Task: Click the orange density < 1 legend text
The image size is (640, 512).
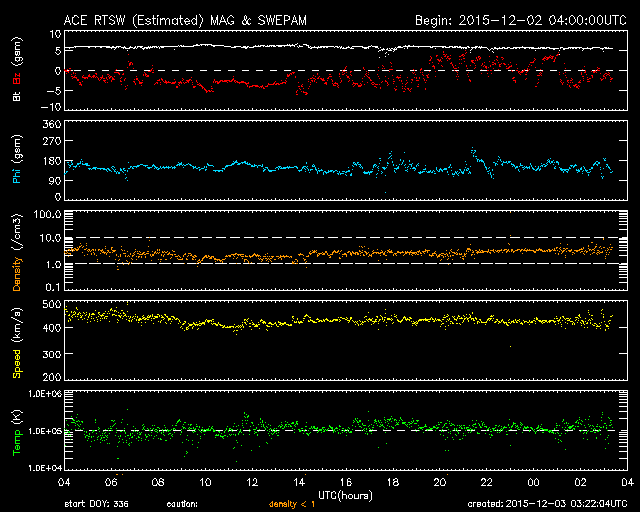Action: coord(292,505)
